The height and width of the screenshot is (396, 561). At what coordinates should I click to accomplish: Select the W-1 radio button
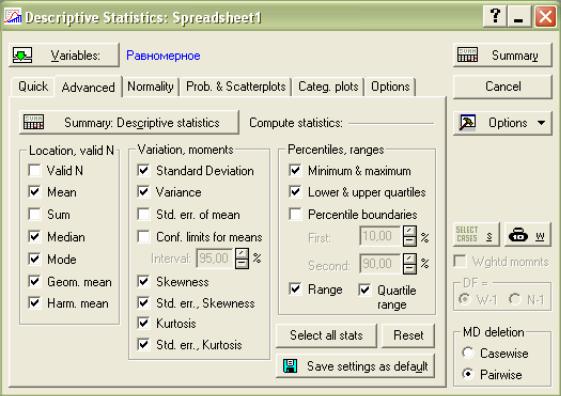click(x=465, y=299)
